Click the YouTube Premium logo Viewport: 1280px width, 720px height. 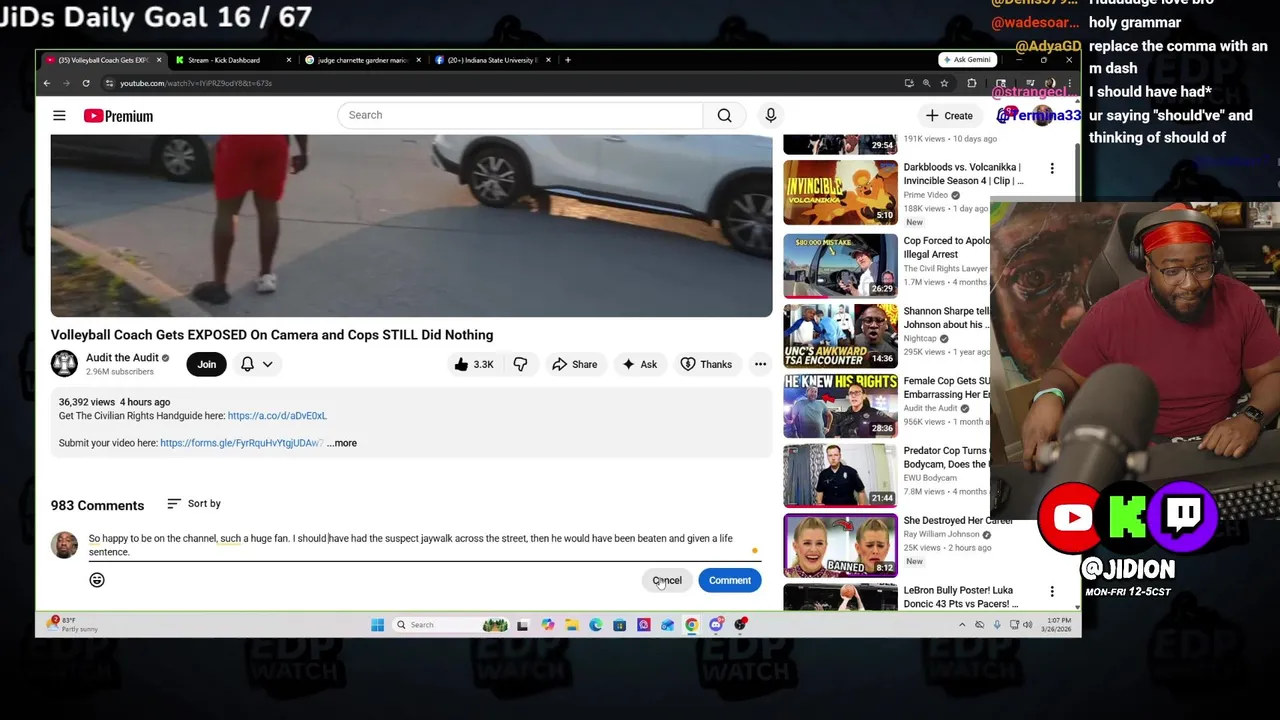pos(118,116)
